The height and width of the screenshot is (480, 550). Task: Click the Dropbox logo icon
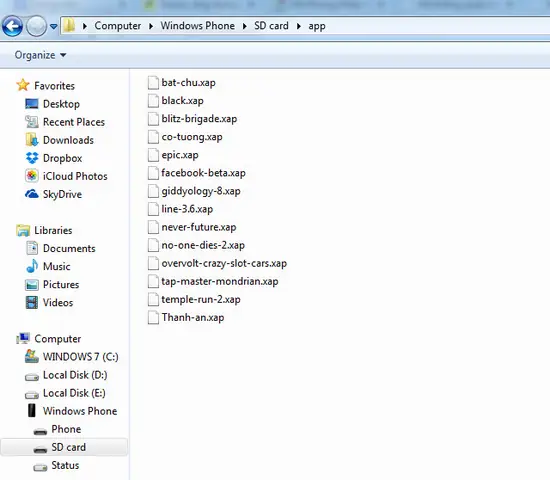(x=32, y=158)
